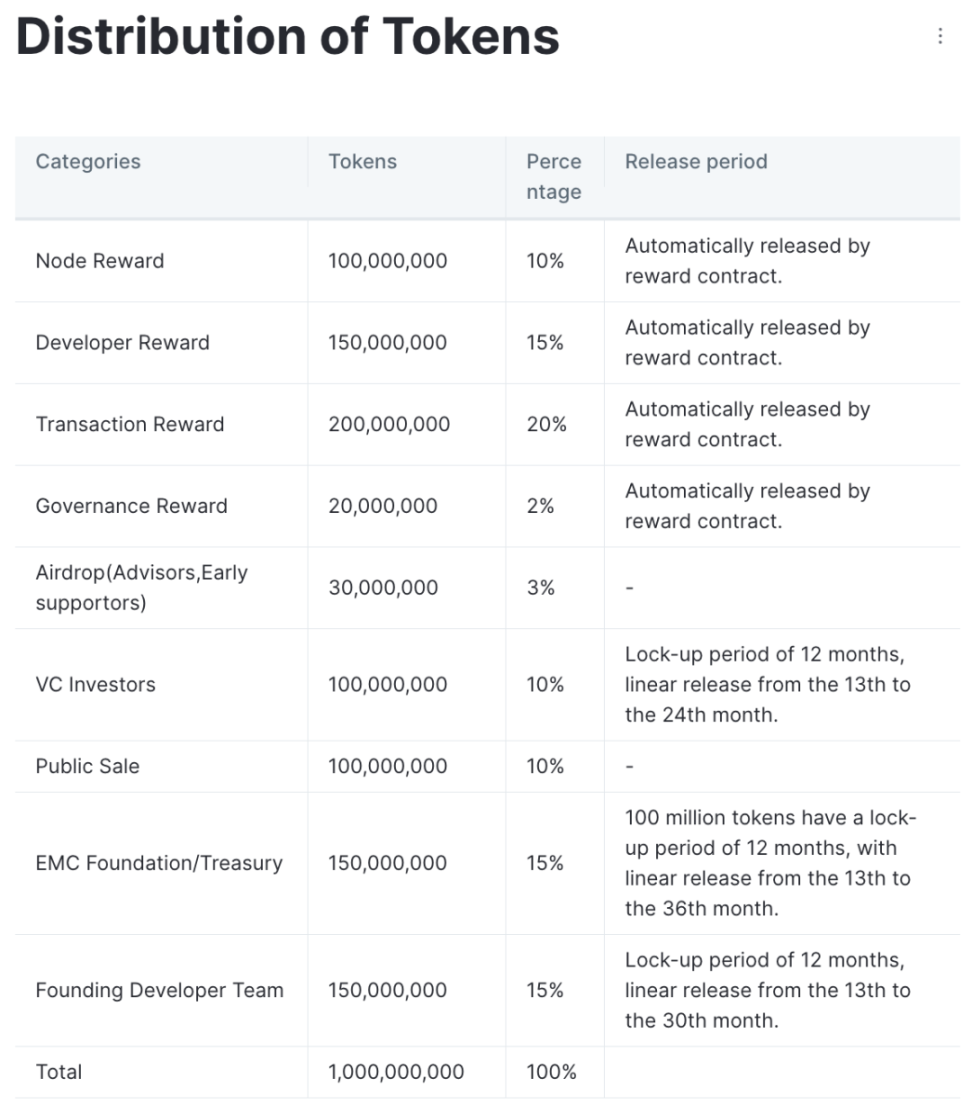Select the Airdrop (Advisors, Early supporters) cell
Image resolution: width=972 pixels, height=1105 pixels.
[141, 588]
